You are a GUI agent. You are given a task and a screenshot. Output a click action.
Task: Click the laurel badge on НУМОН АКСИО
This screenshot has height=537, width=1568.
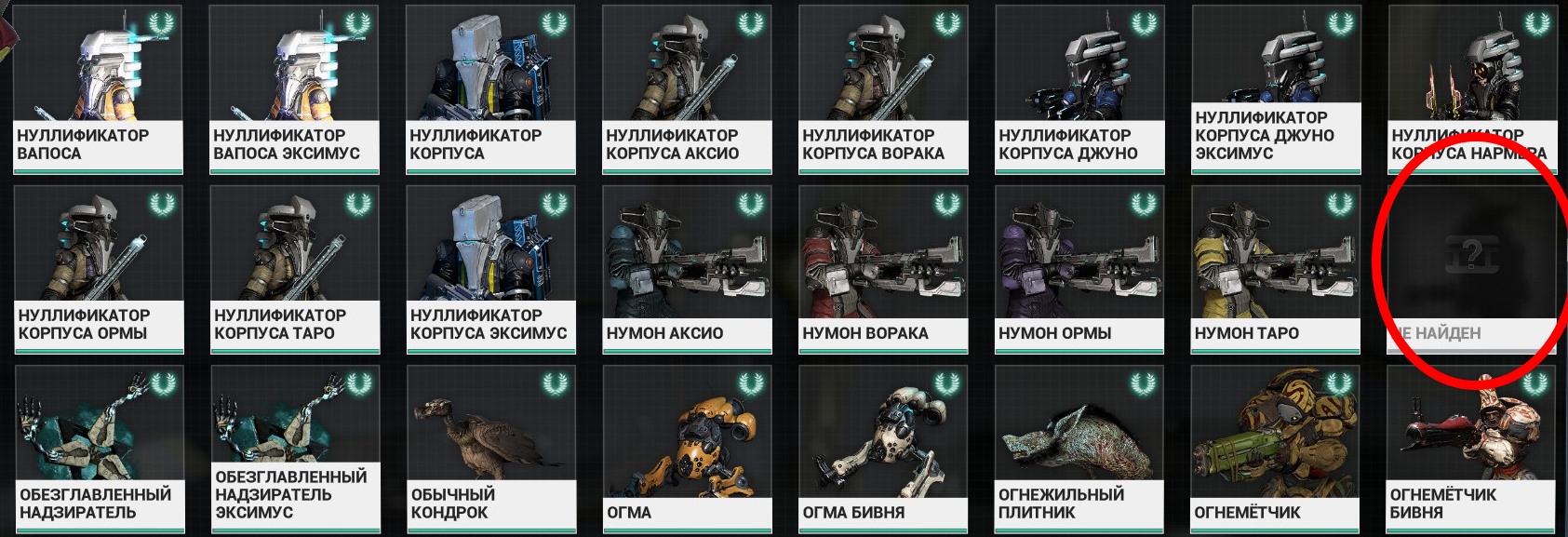coord(750,203)
